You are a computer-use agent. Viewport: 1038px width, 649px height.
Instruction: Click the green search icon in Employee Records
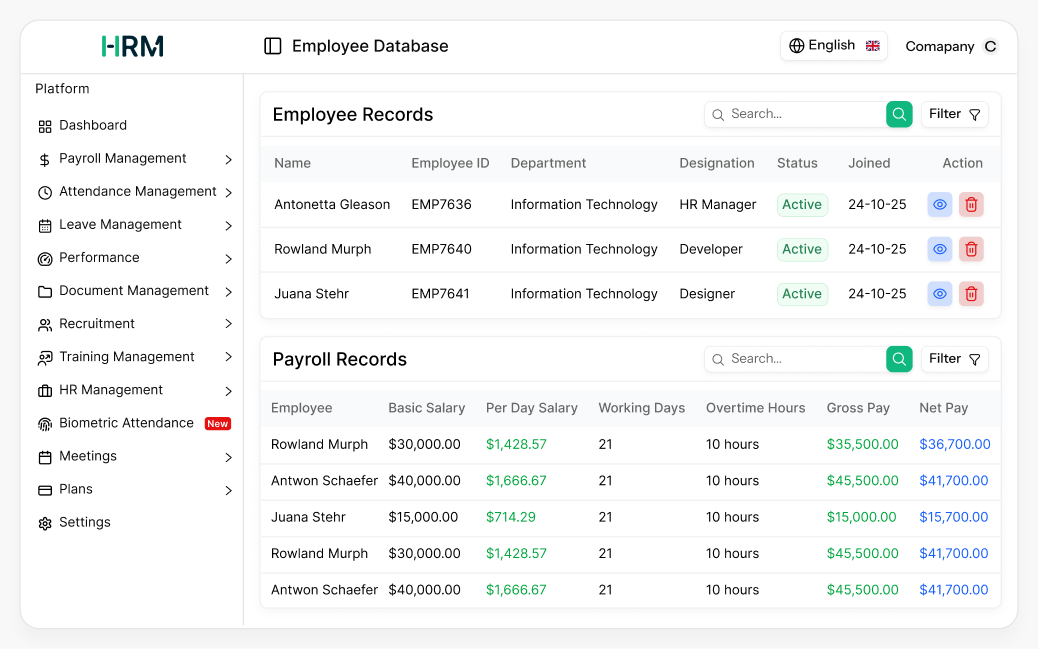[x=898, y=114]
